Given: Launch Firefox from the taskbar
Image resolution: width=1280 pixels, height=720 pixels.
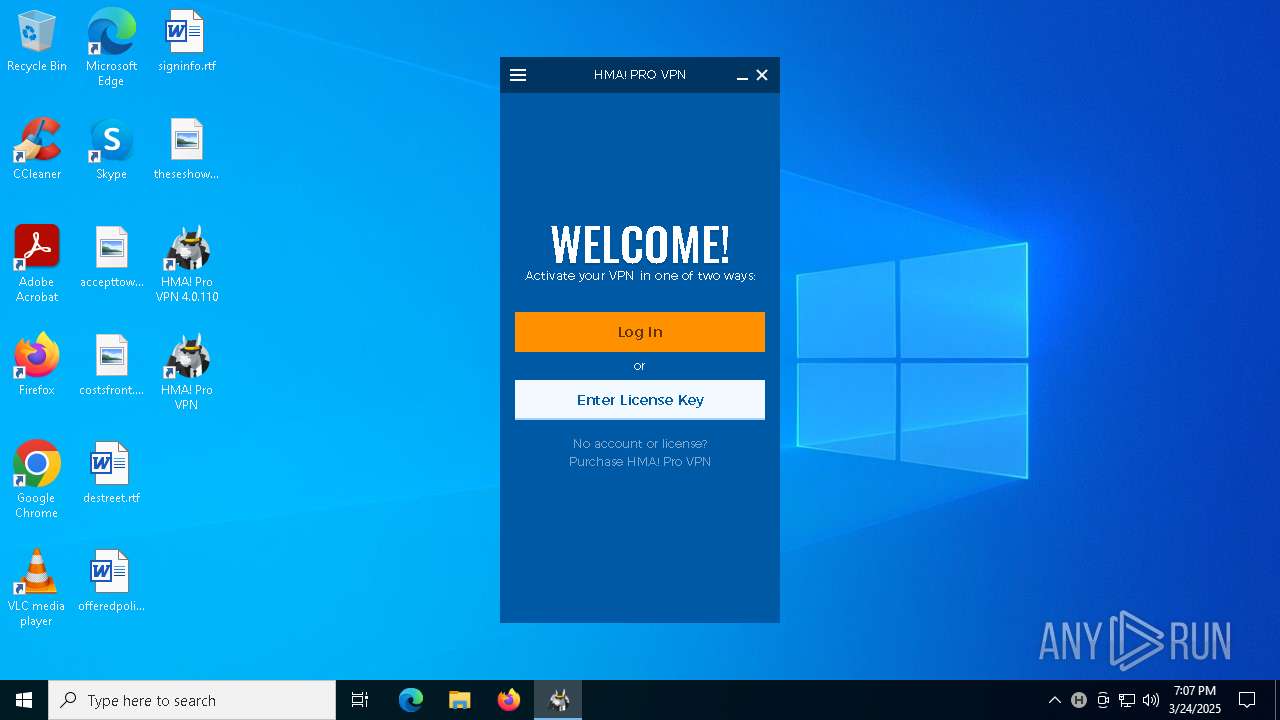Looking at the screenshot, I should point(509,700).
